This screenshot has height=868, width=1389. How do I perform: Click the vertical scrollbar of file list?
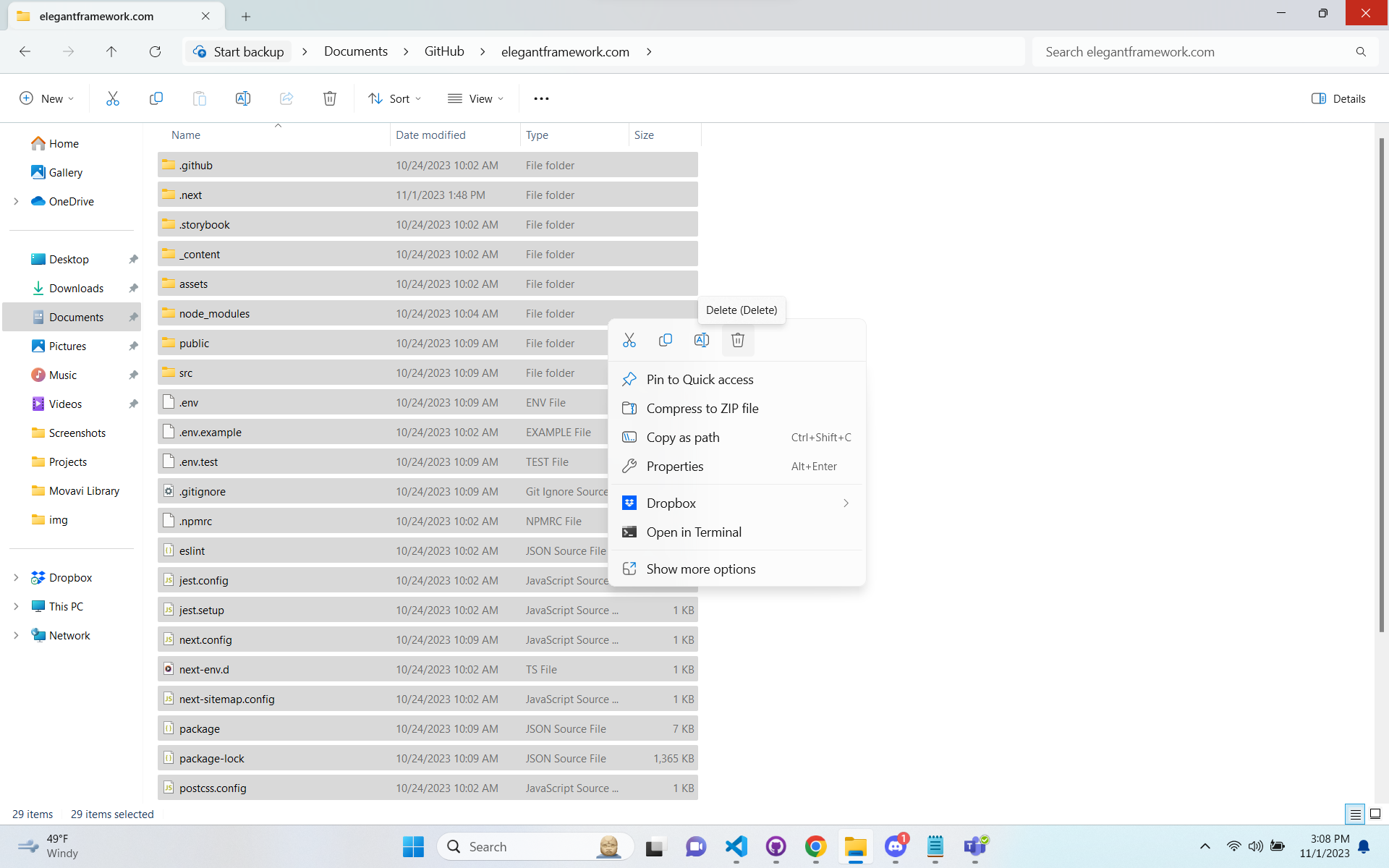[x=1381, y=383]
